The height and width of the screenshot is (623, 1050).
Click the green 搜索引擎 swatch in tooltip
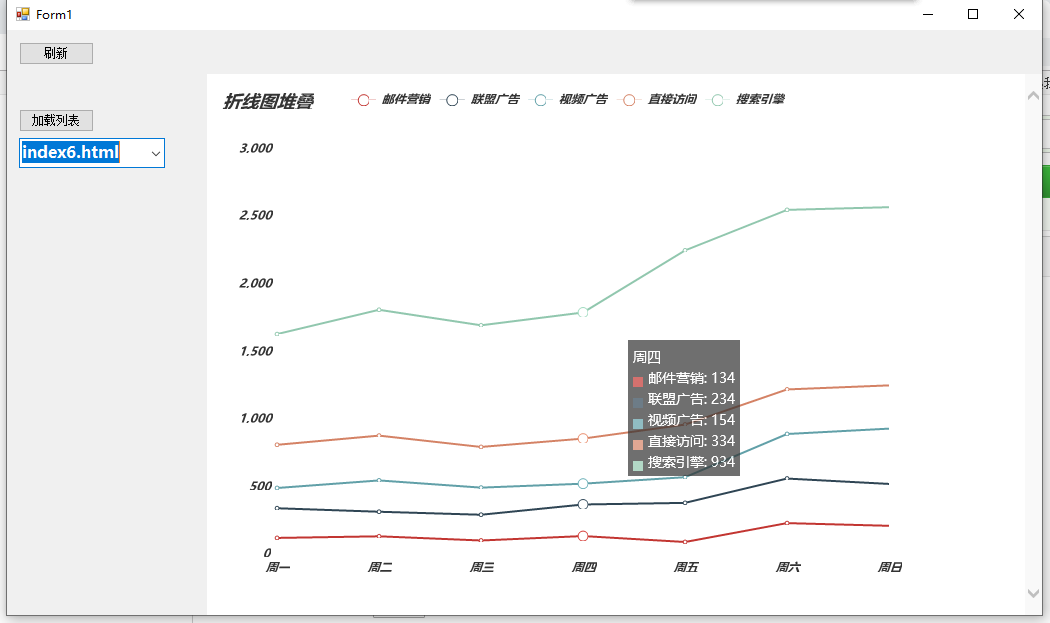point(638,465)
